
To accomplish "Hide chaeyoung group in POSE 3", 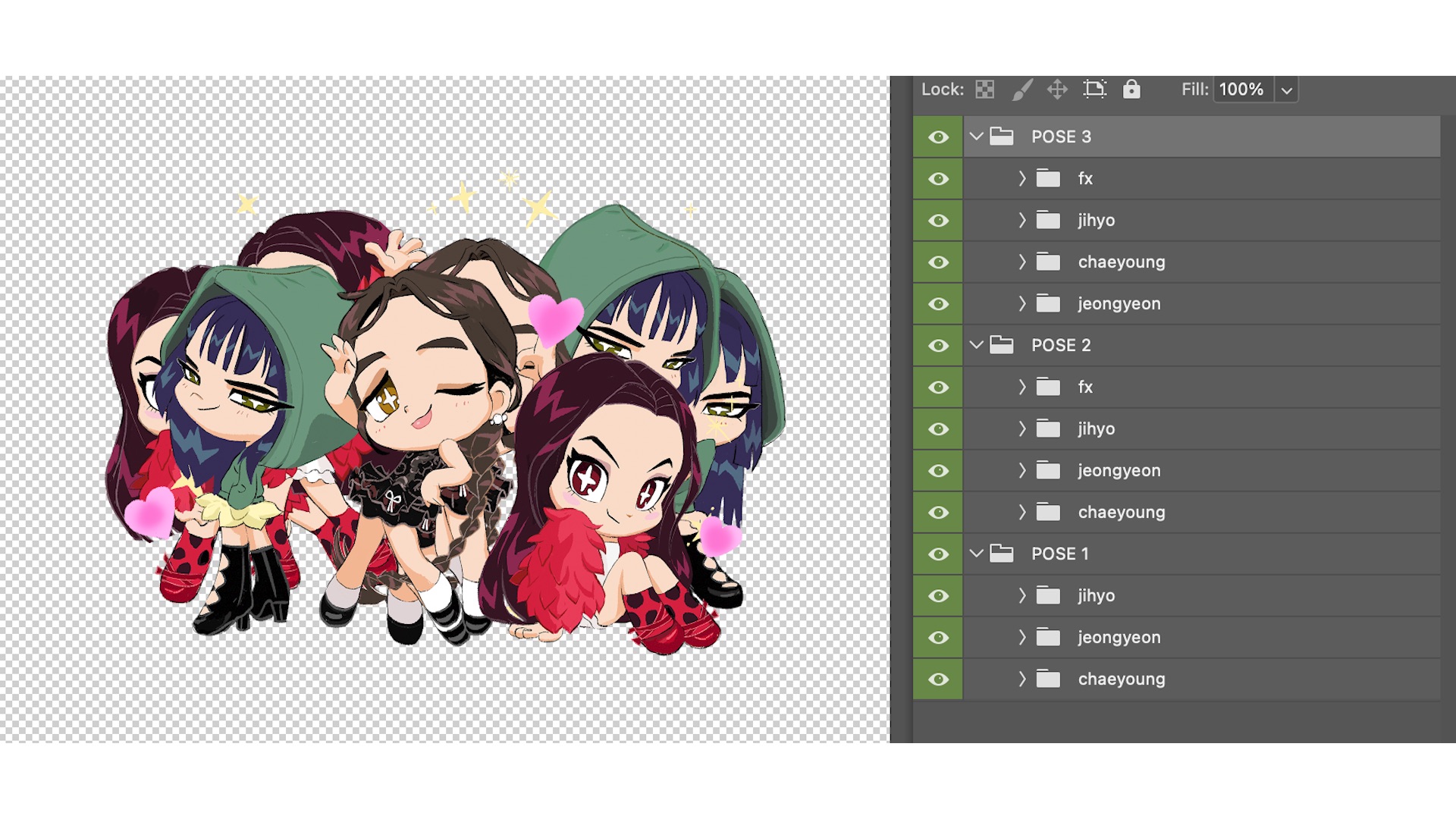I will [x=938, y=262].
